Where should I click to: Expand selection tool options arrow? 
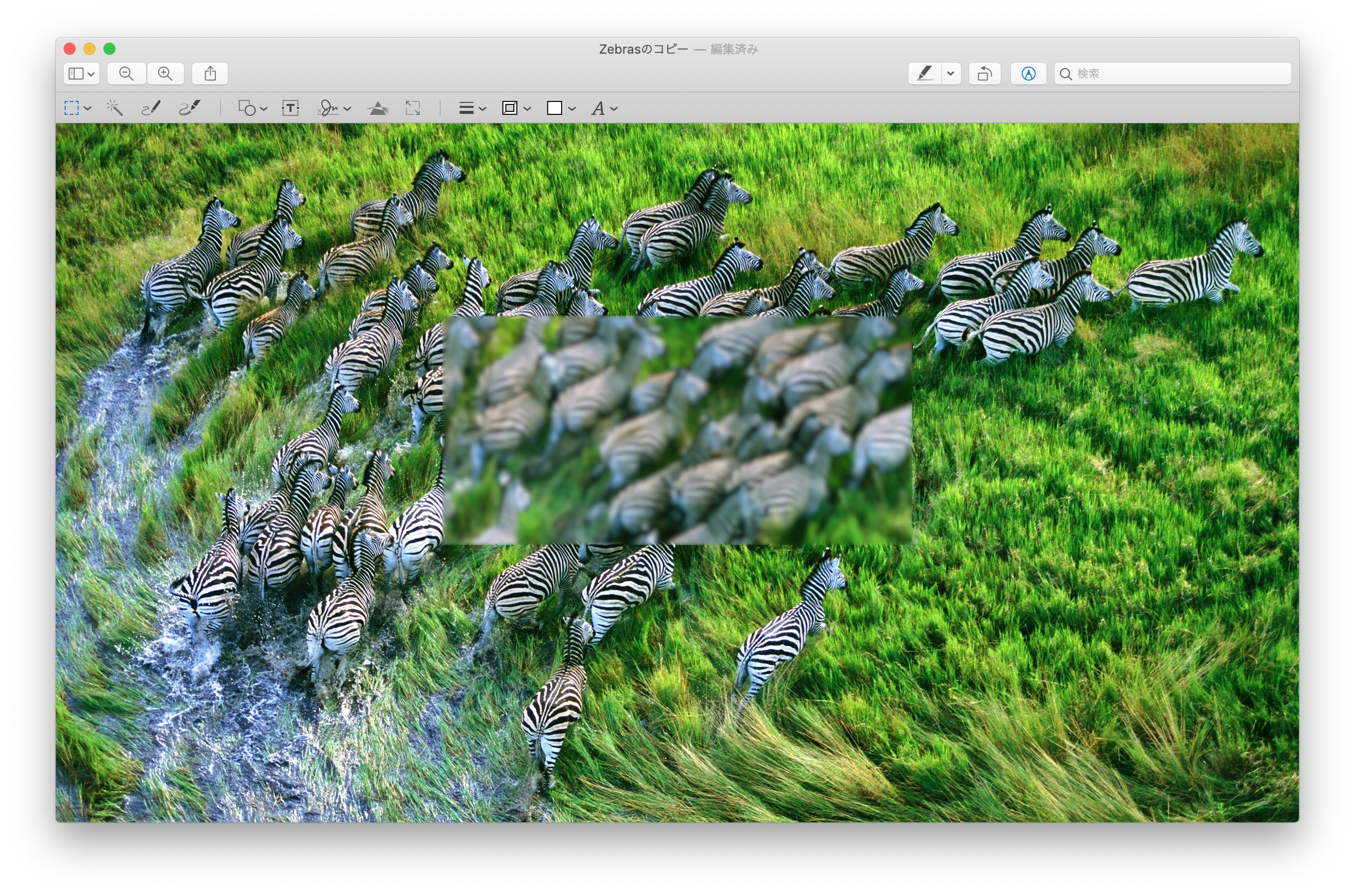[x=88, y=108]
